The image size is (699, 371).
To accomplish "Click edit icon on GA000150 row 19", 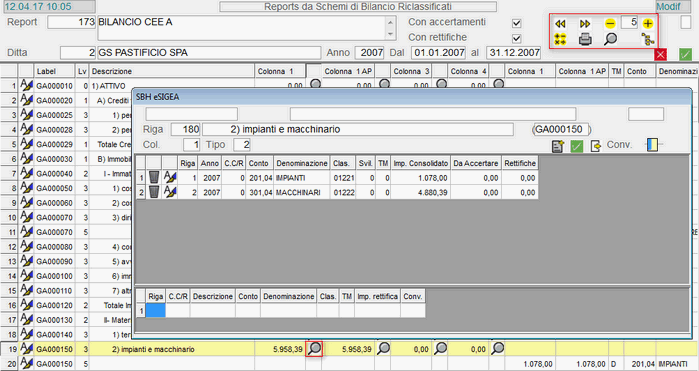I will 26,349.
